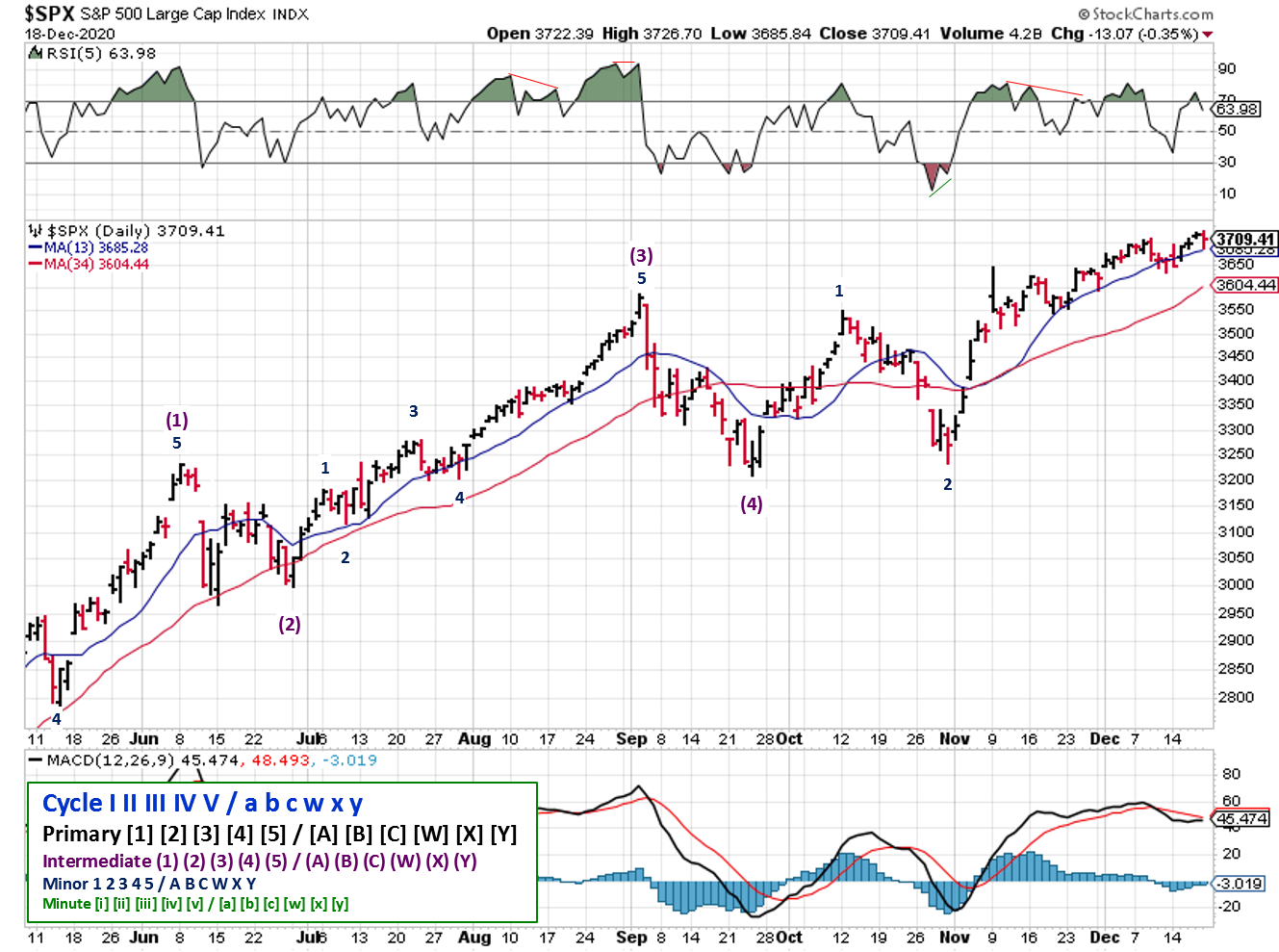Click the $SPX ticker symbol in title
This screenshot has width=1279, height=952.
pos(49,13)
